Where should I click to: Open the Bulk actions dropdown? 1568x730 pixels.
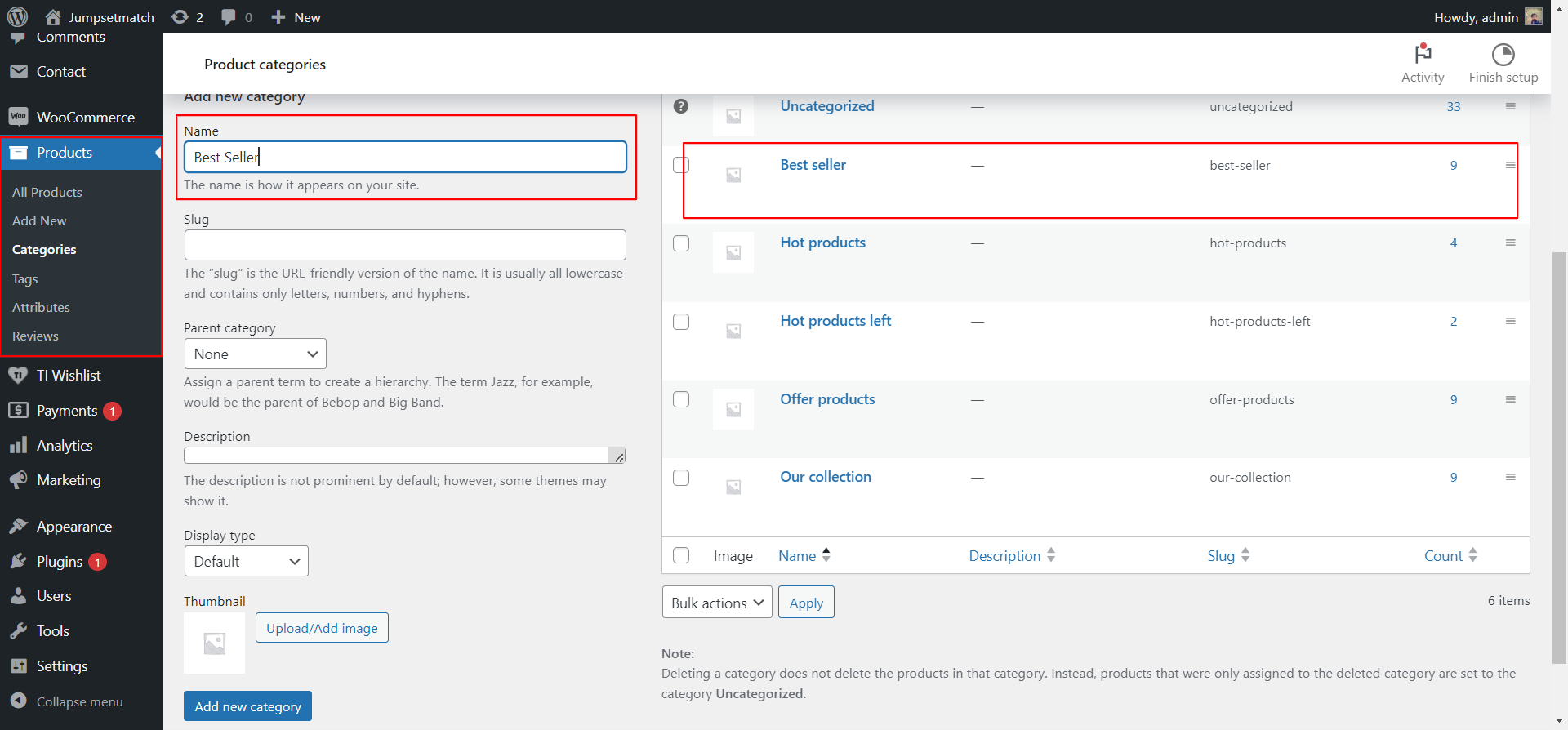[x=716, y=603]
